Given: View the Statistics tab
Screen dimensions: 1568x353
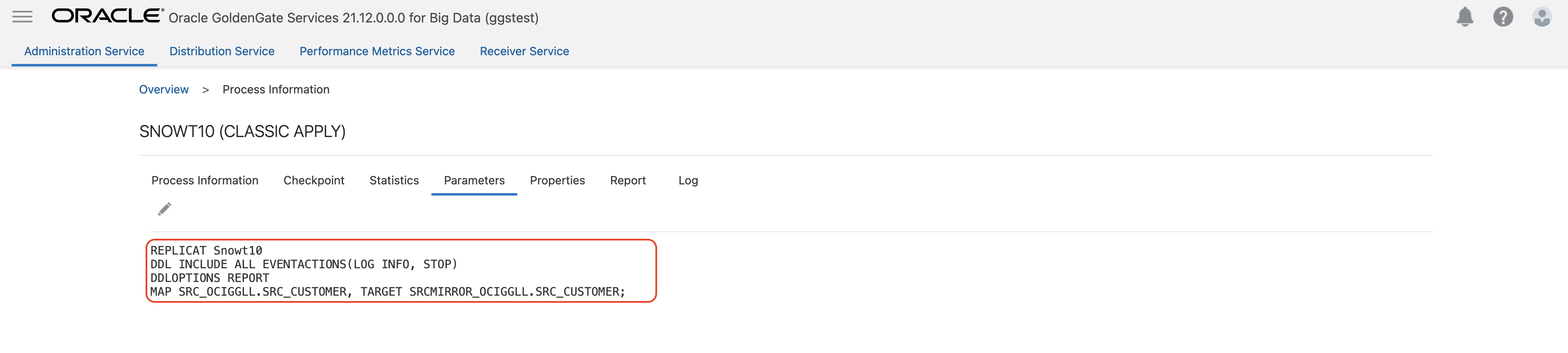Looking at the screenshot, I should pyautogui.click(x=394, y=181).
